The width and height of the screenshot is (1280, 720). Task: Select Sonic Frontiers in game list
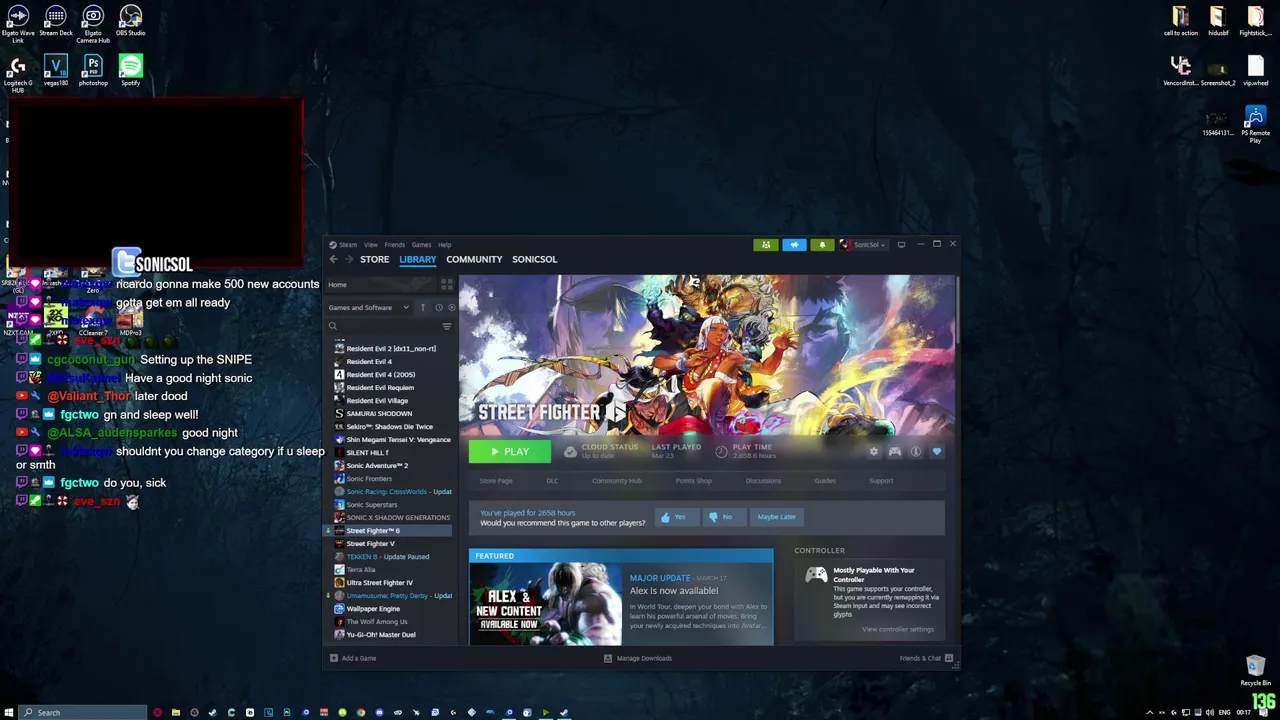(369, 479)
